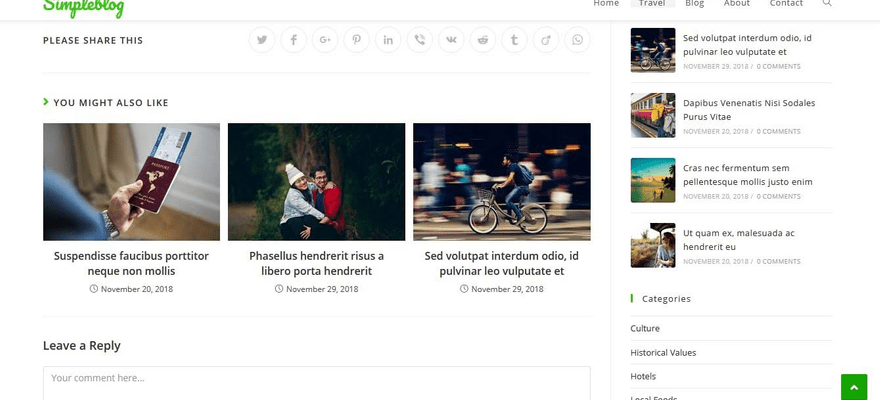Open the couple in forest post thumbnail
880x400 pixels.
[x=317, y=182]
